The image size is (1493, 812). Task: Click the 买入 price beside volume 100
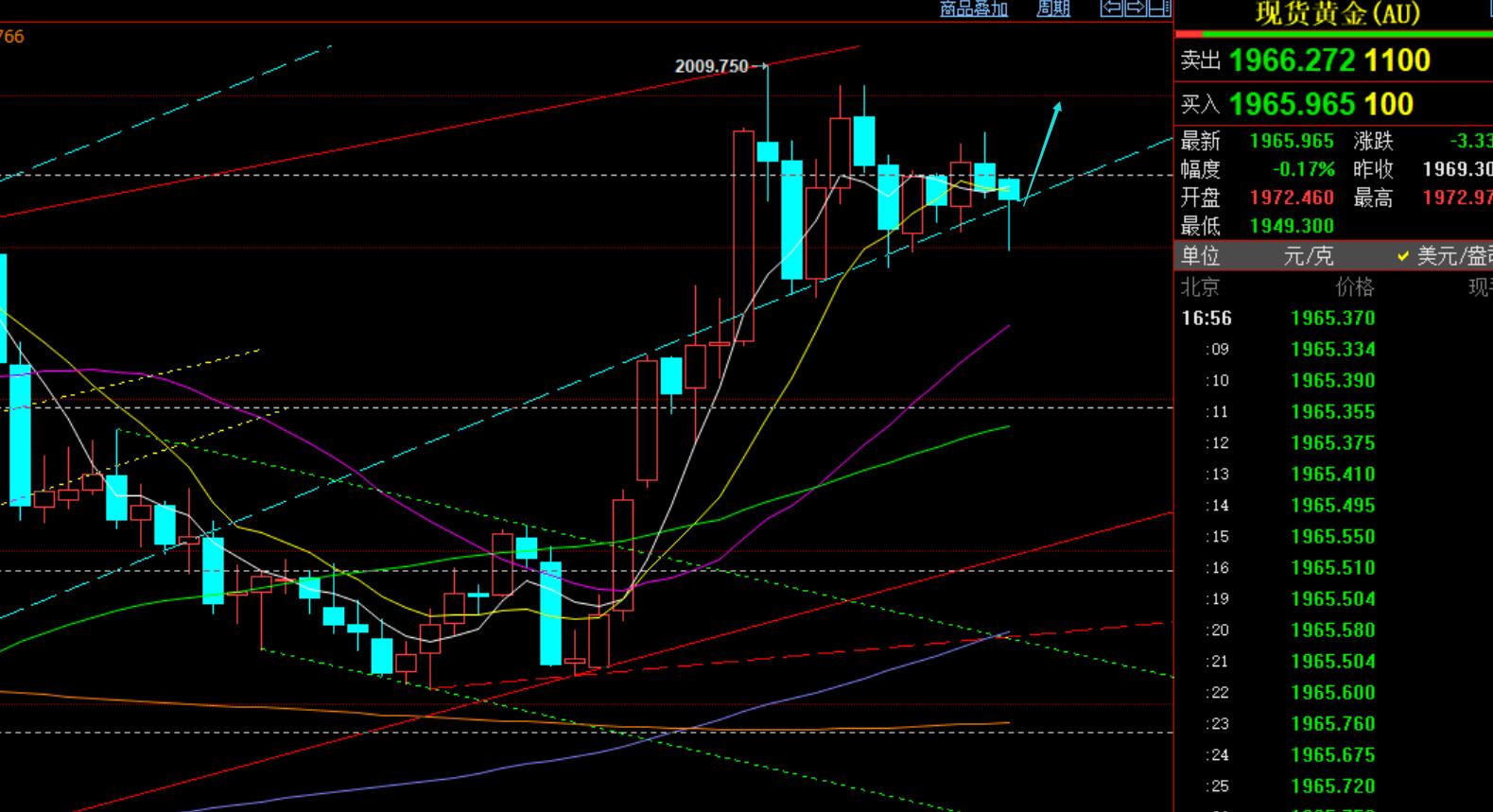click(x=1293, y=104)
